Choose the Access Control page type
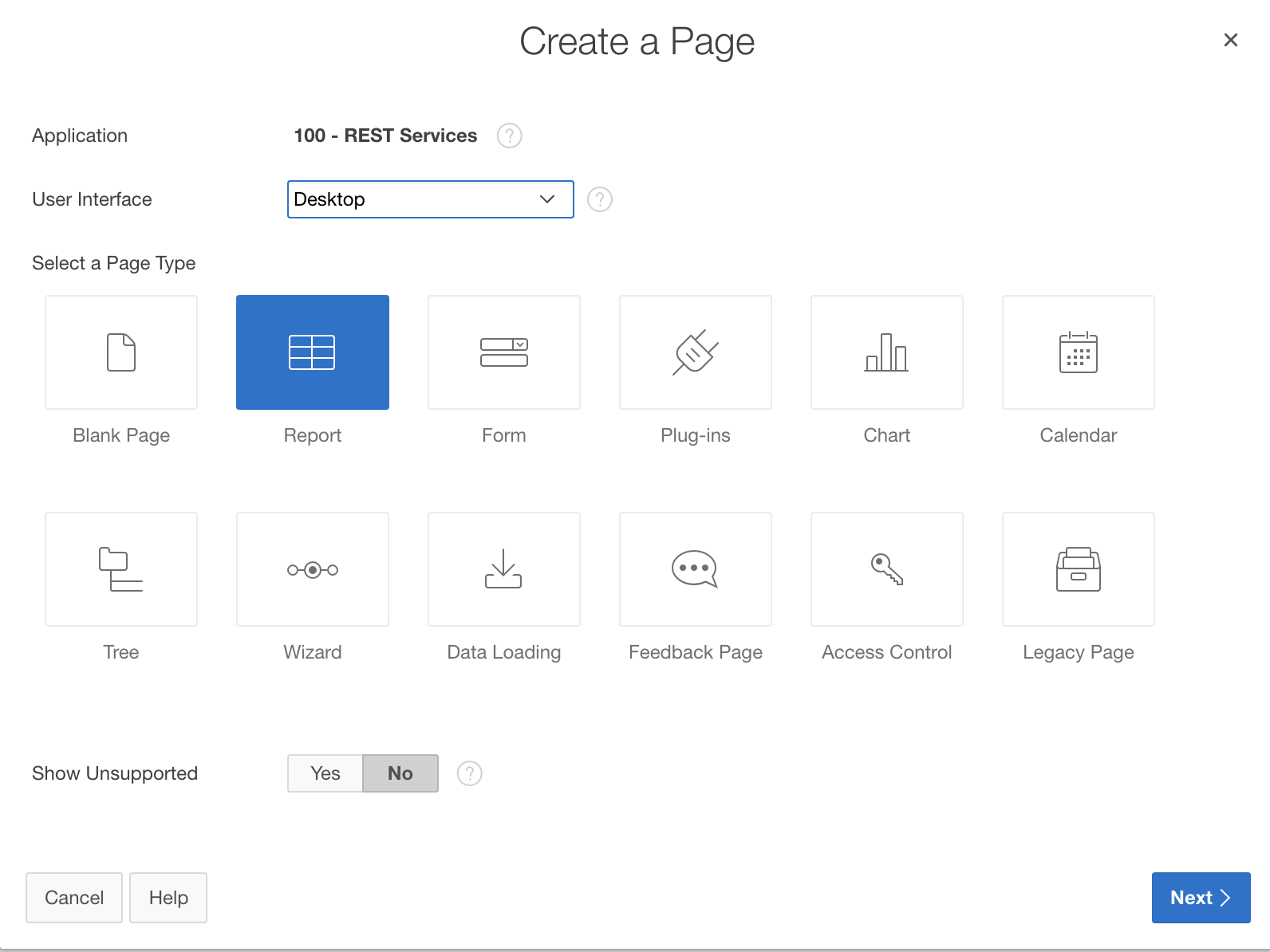Screen dimensions: 1270x952 [887, 569]
